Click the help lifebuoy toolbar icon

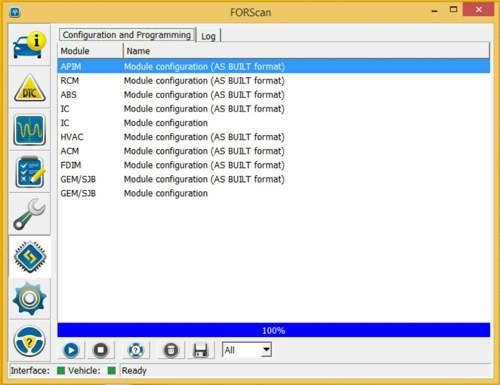coord(136,350)
